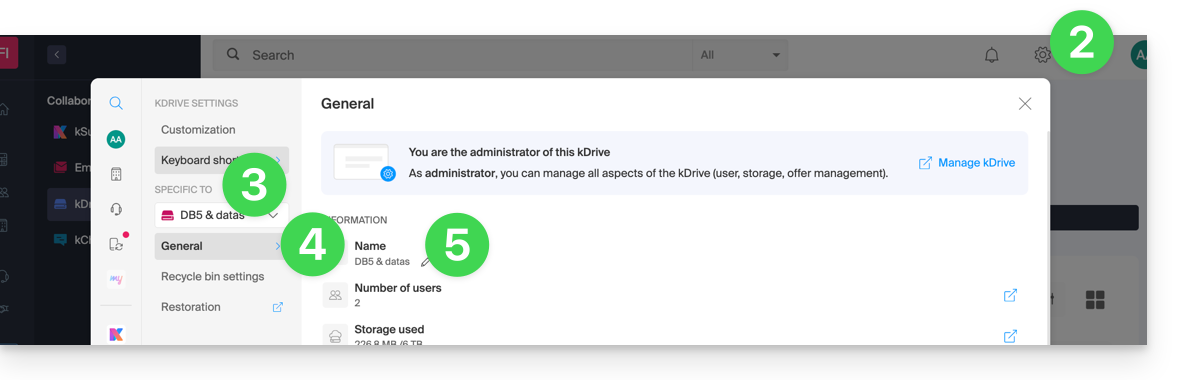
Task: Click the Manage kDrive link
Action: coord(966,163)
